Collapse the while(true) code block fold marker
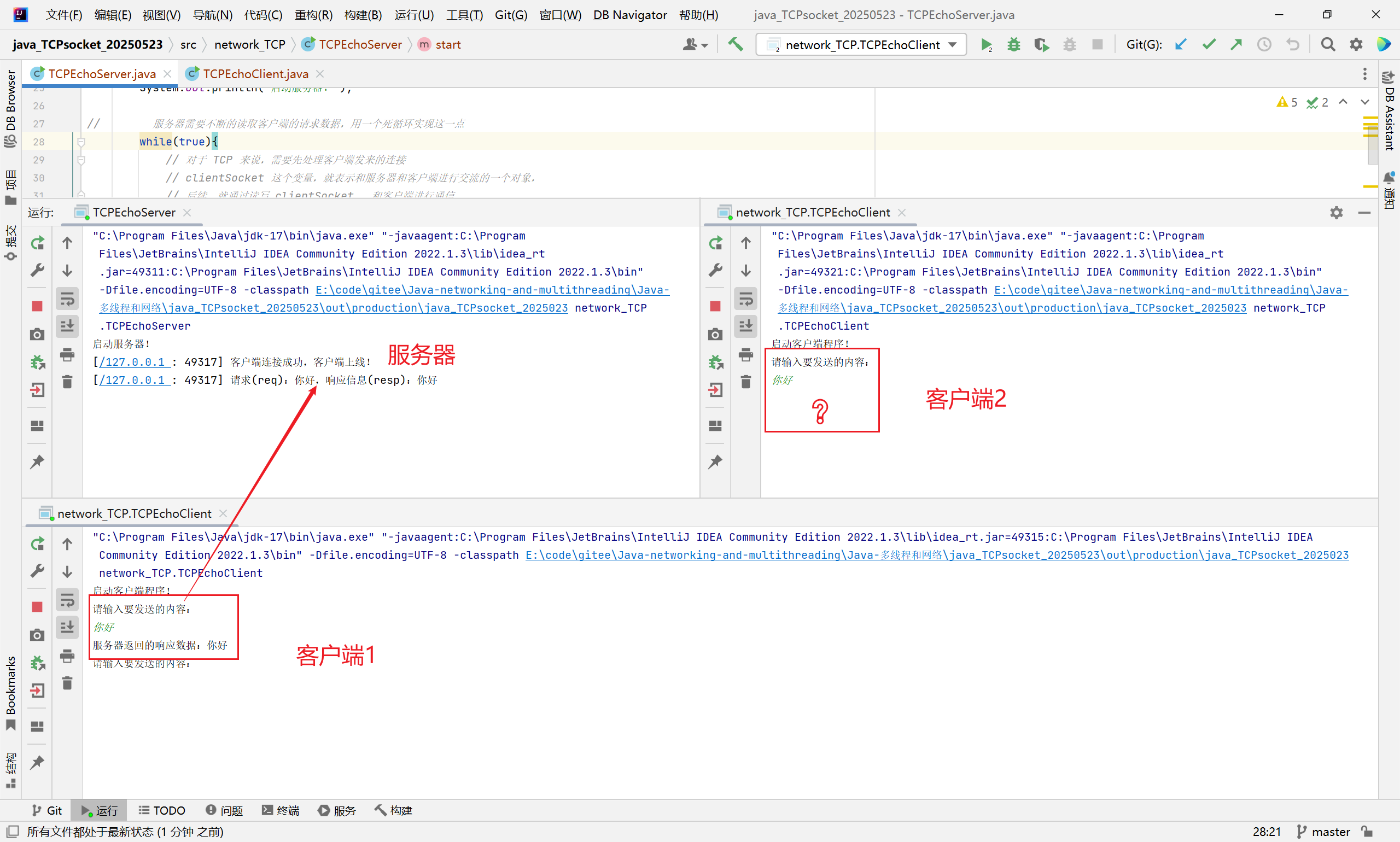 pyautogui.click(x=81, y=142)
